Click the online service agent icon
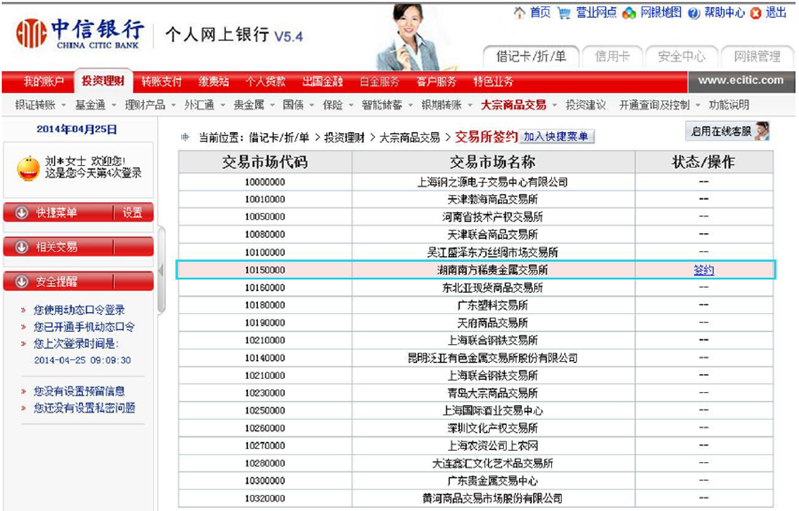The image size is (799, 511). [762, 131]
